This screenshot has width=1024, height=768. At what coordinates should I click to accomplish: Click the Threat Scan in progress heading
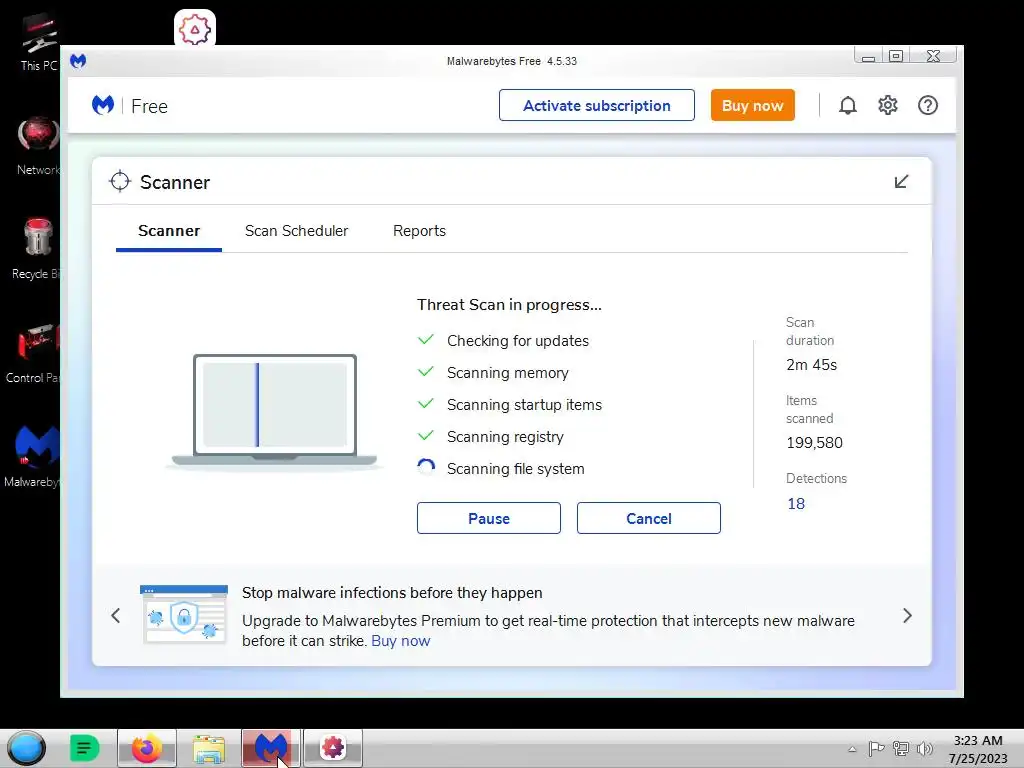(509, 305)
